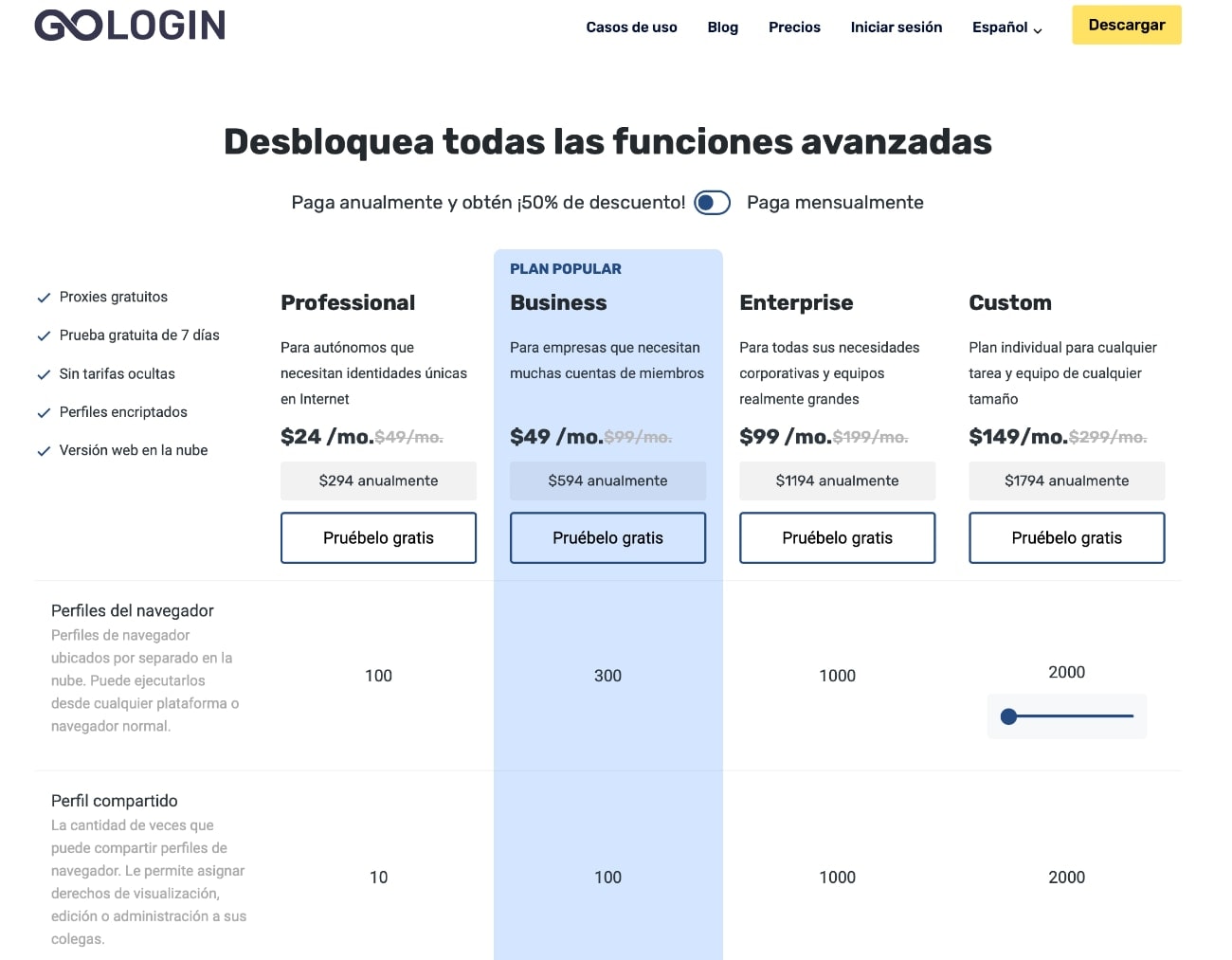Click Pruébelo gratis under Enterprise
1232x960 pixels.
coord(837,537)
